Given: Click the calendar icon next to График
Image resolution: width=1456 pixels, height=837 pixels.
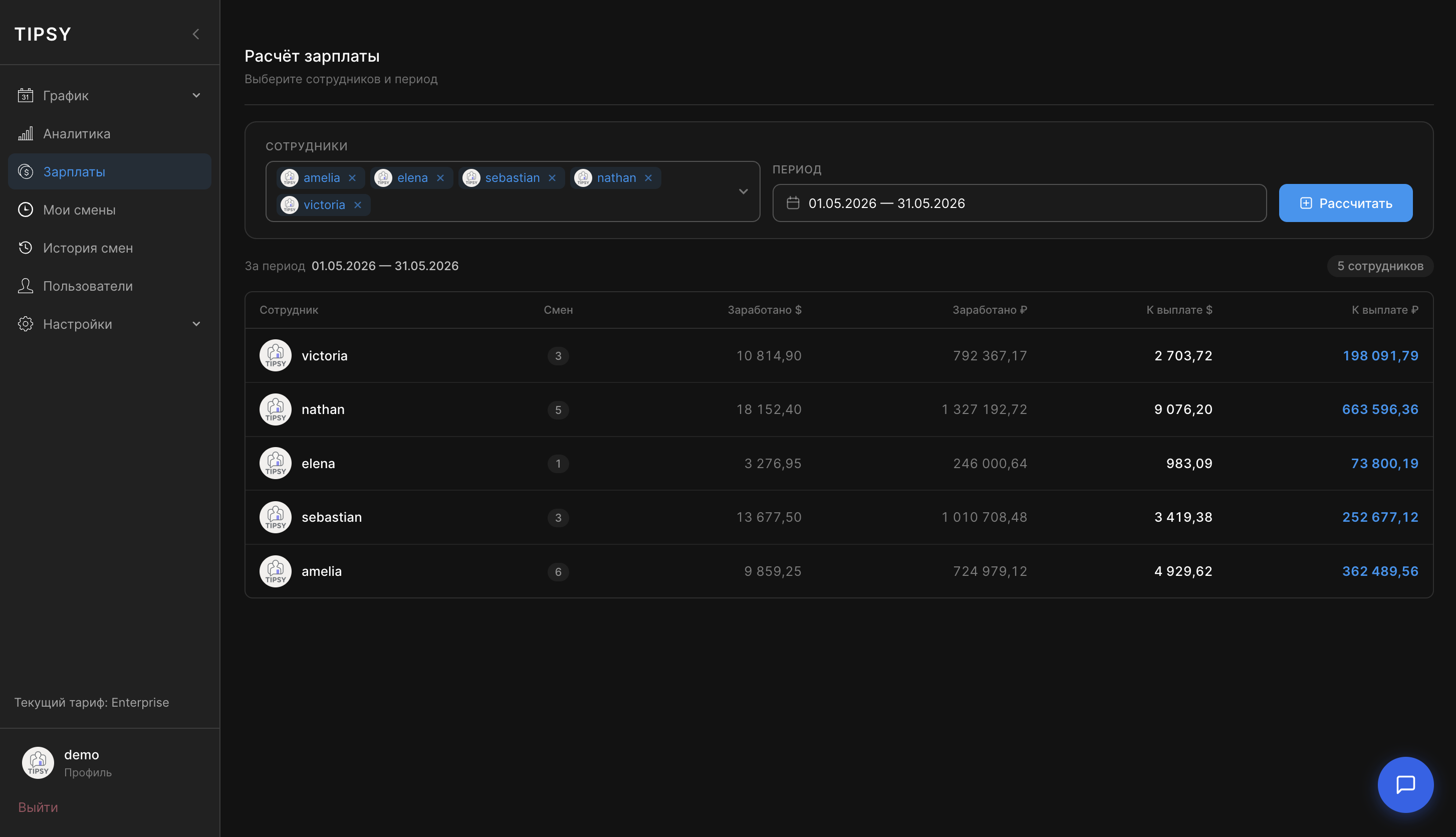Looking at the screenshot, I should pos(25,95).
